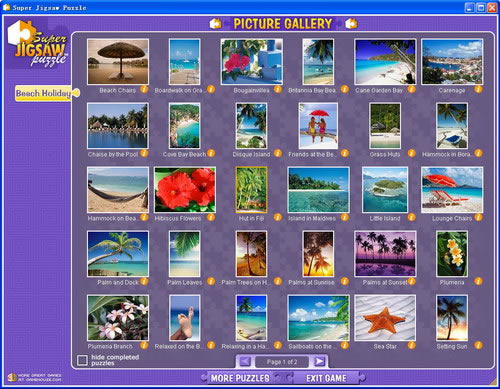Select the Palms at Sunset thumbnail
Image resolution: width=500 pixels, height=389 pixels.
point(385,254)
